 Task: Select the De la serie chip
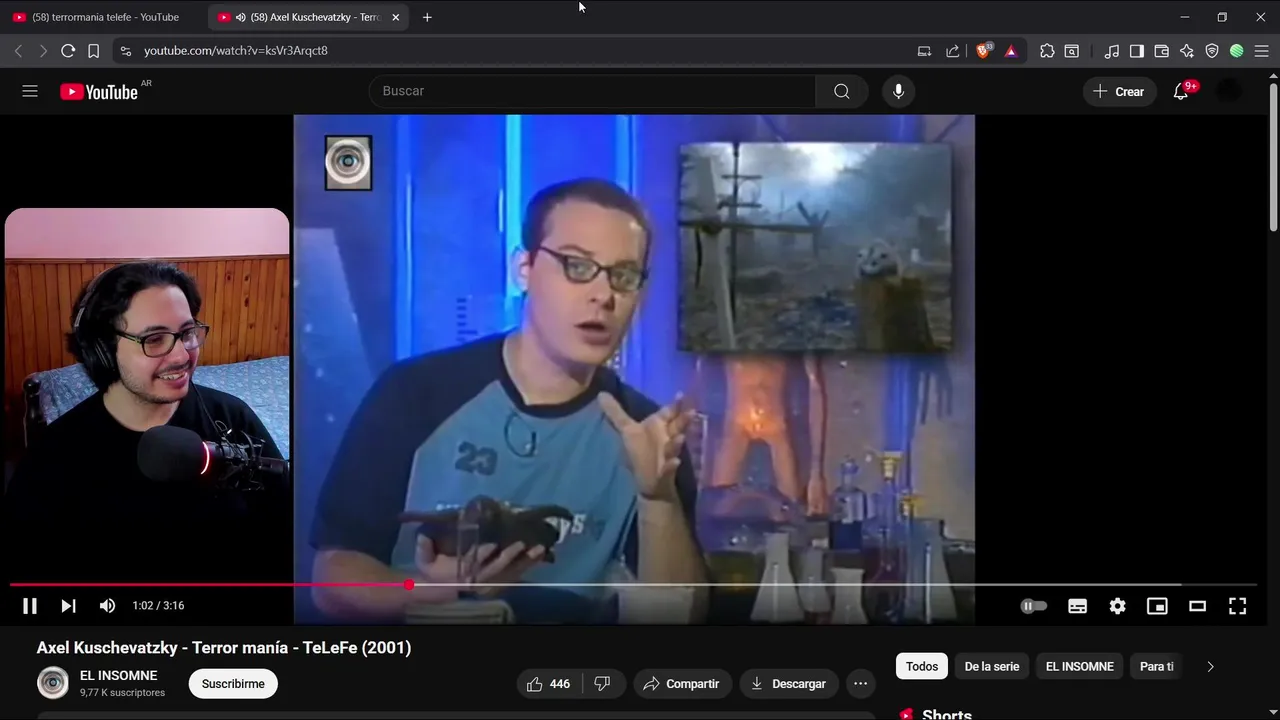click(x=992, y=666)
